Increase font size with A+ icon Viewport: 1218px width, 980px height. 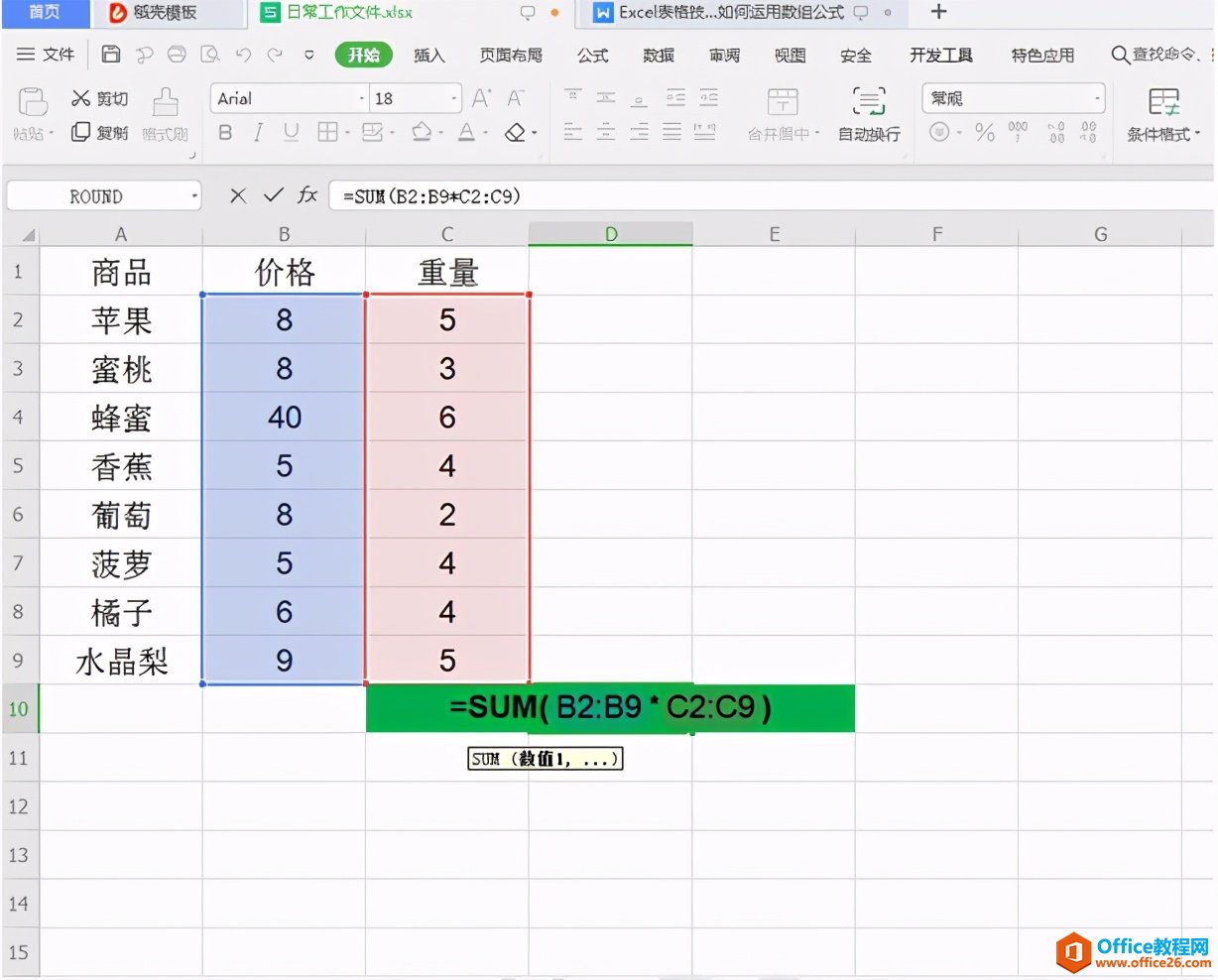pyautogui.click(x=482, y=98)
